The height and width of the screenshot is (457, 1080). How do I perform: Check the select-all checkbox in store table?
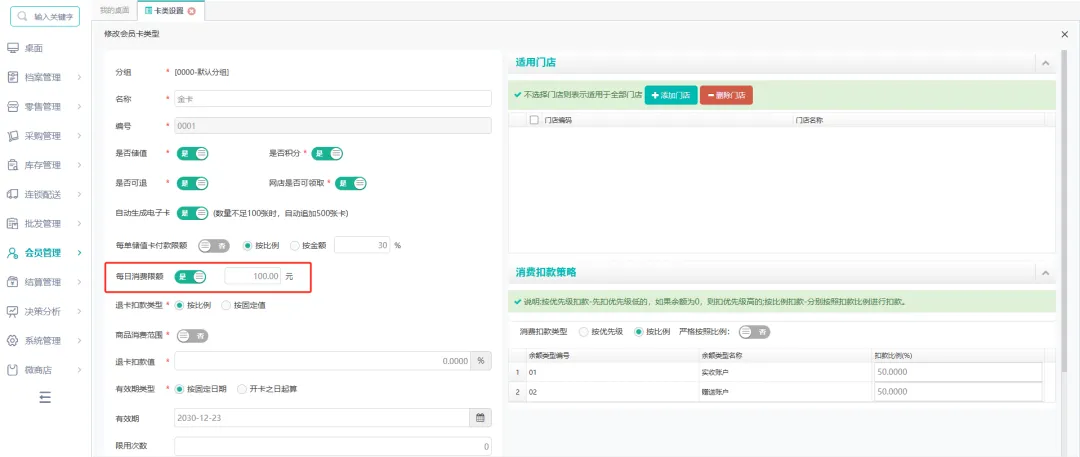pos(534,120)
